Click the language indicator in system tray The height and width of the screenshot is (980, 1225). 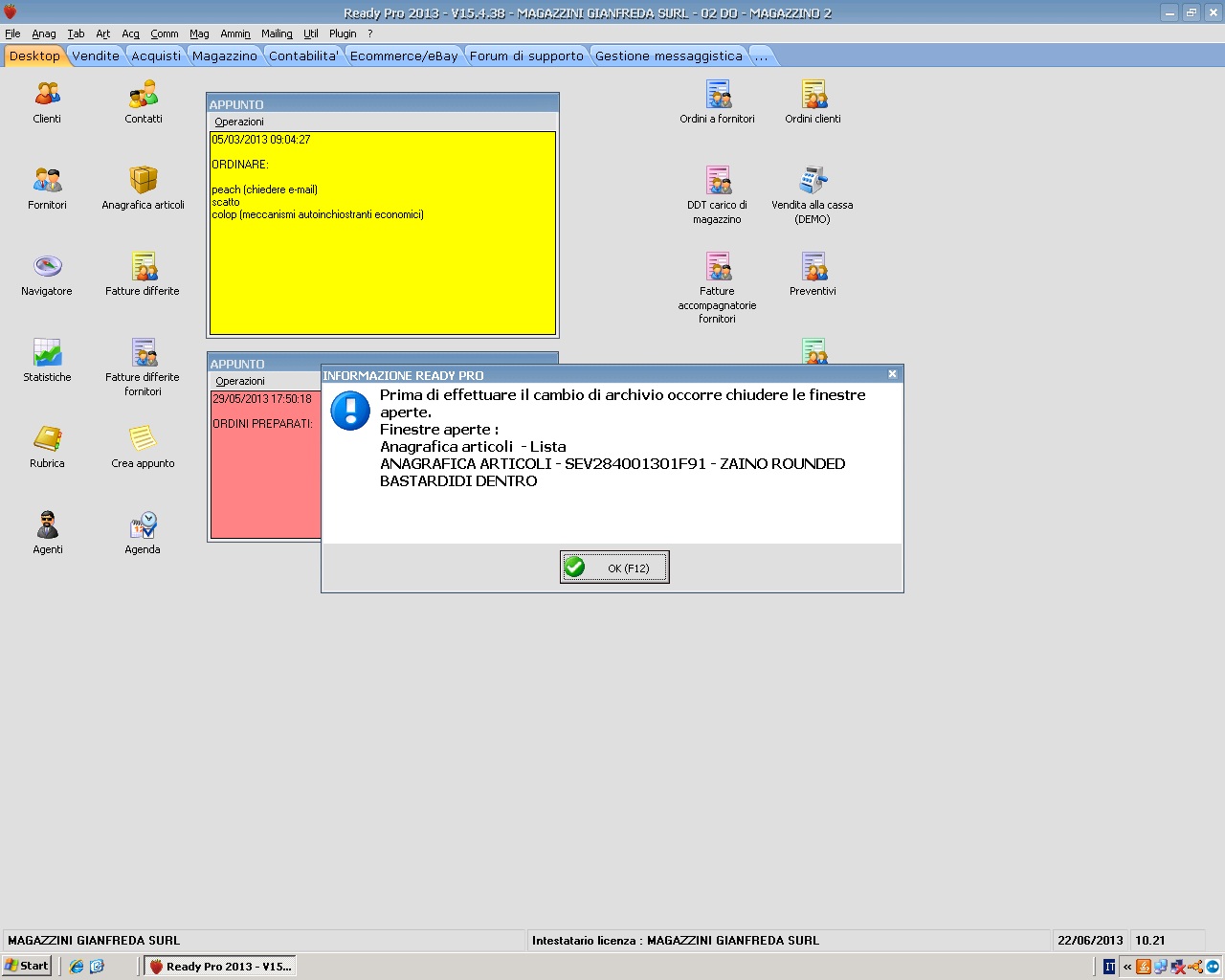[x=1109, y=967]
